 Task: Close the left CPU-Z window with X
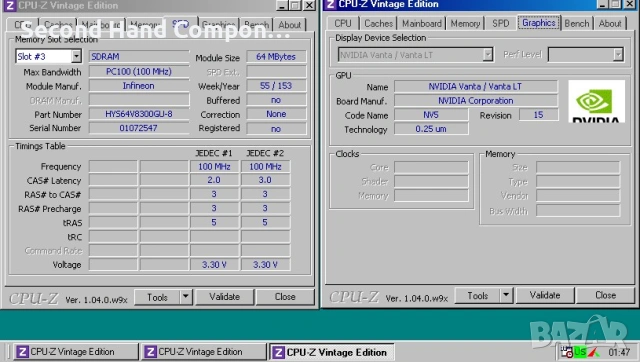click(x=310, y=6)
